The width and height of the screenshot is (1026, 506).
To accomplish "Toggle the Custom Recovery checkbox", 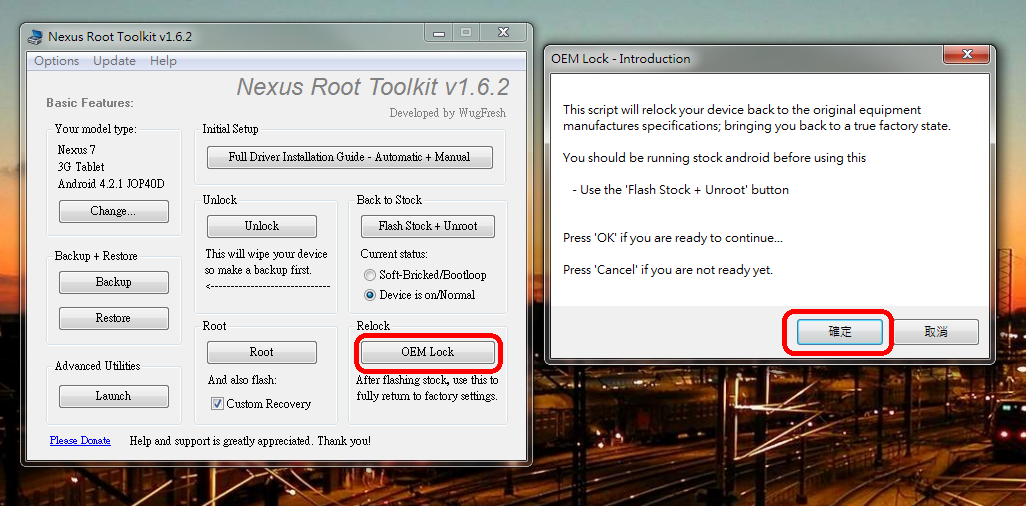I will pyautogui.click(x=217, y=404).
